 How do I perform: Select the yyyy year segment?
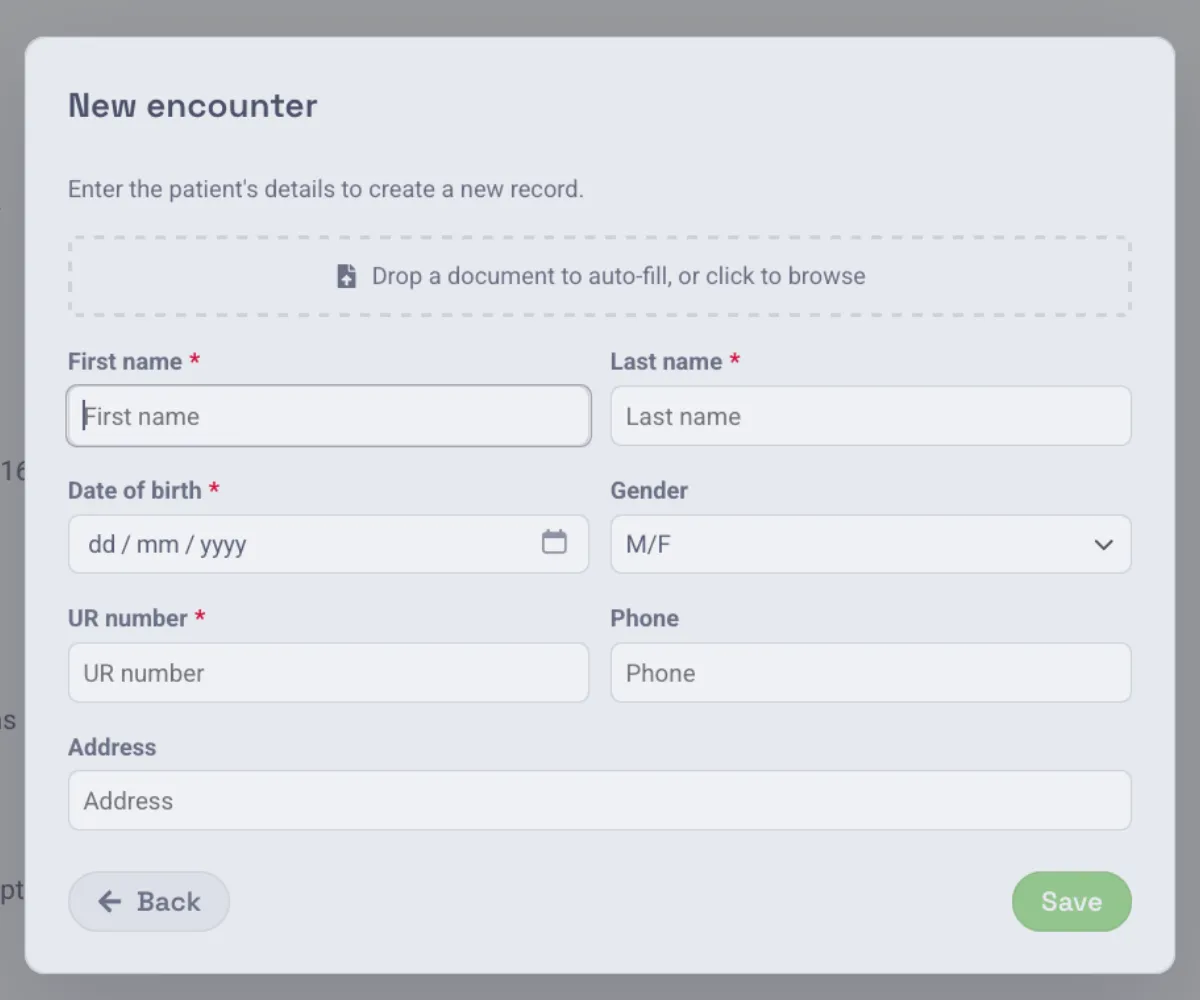click(223, 545)
